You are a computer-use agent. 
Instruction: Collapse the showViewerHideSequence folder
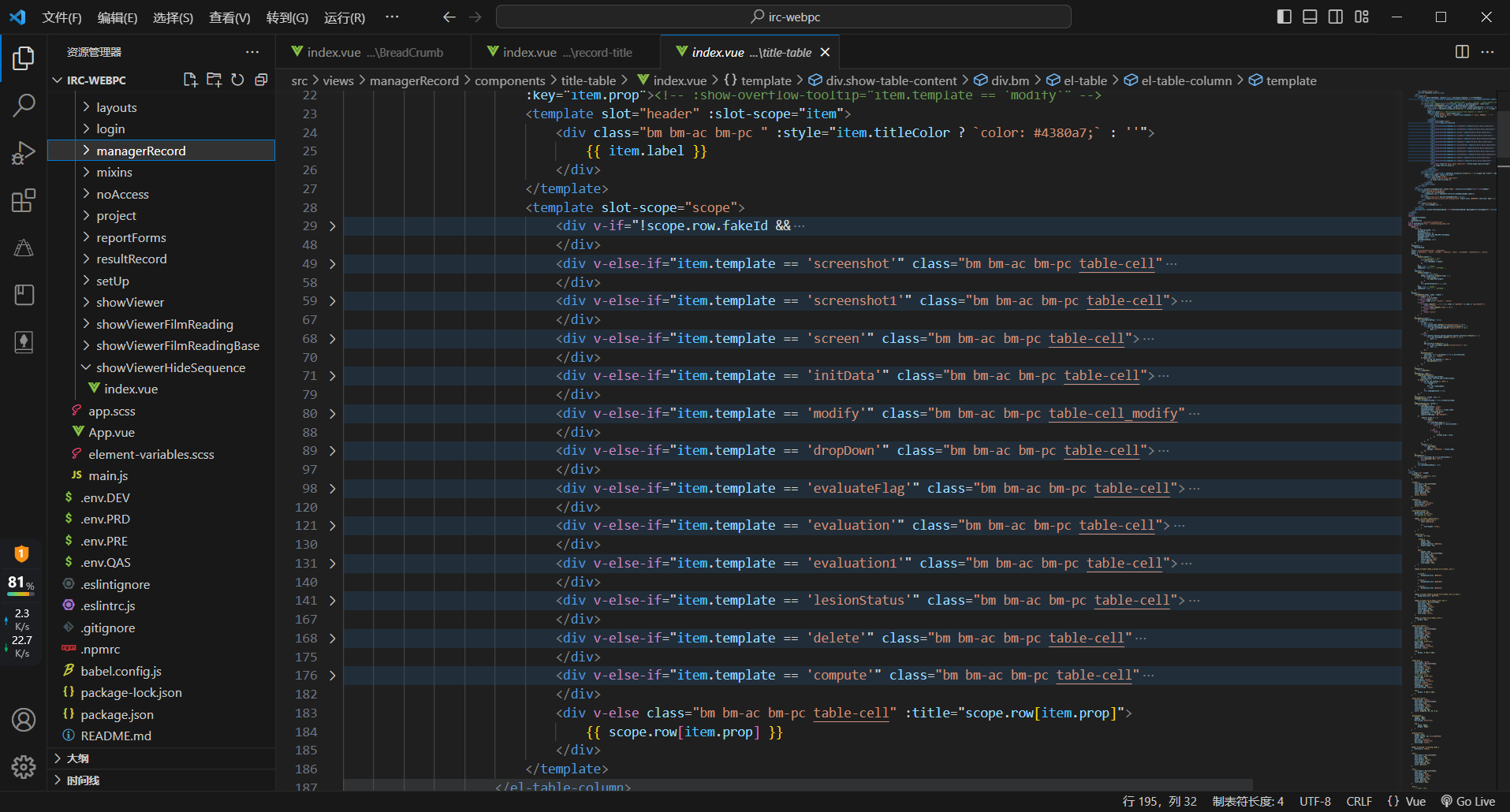pyautogui.click(x=161, y=367)
